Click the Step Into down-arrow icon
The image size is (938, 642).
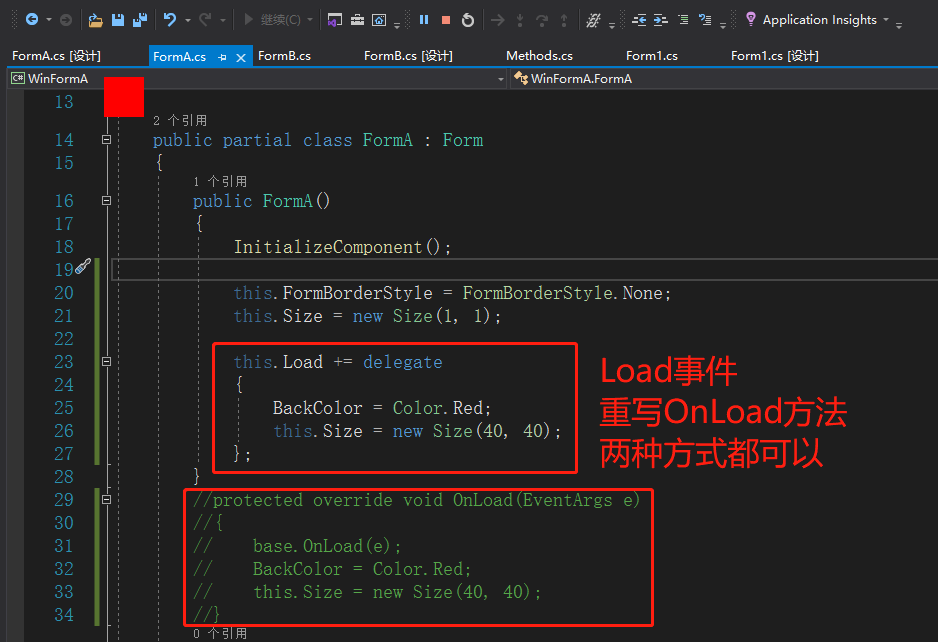[520, 20]
